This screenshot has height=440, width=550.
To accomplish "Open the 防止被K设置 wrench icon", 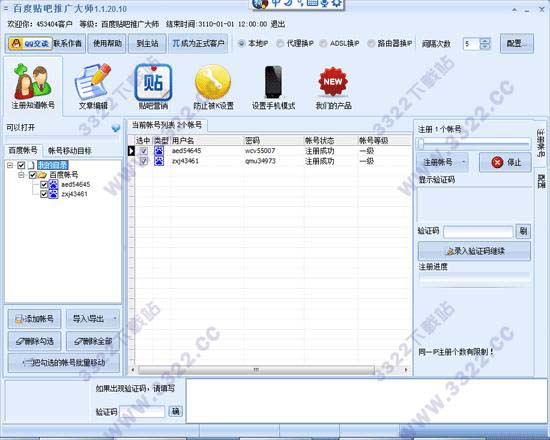I will 213,86.
